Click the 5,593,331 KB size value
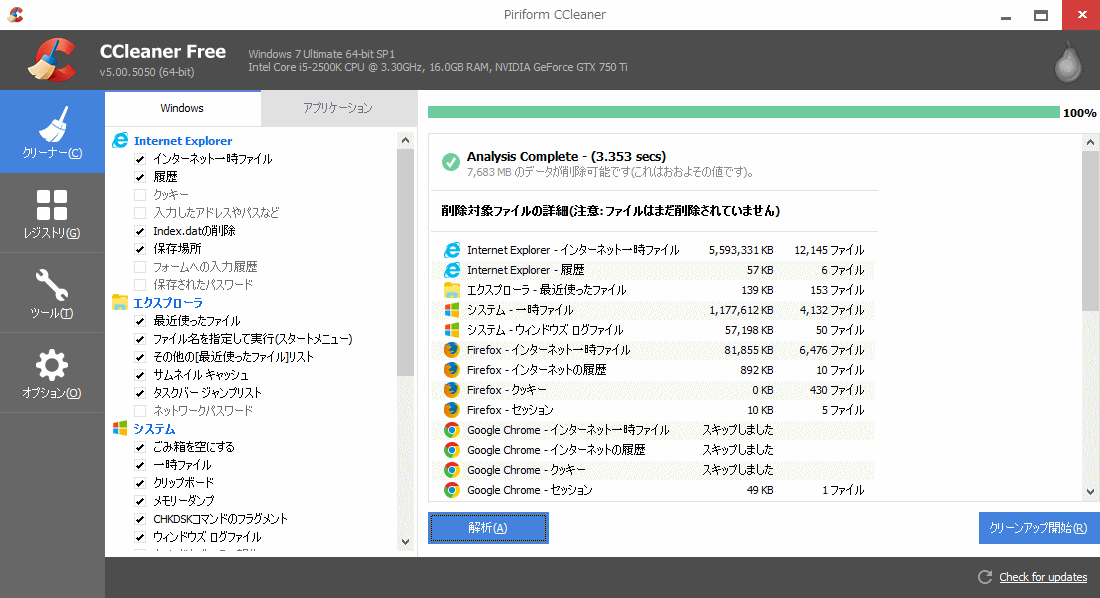The width and height of the screenshot is (1100, 598). 741,250
